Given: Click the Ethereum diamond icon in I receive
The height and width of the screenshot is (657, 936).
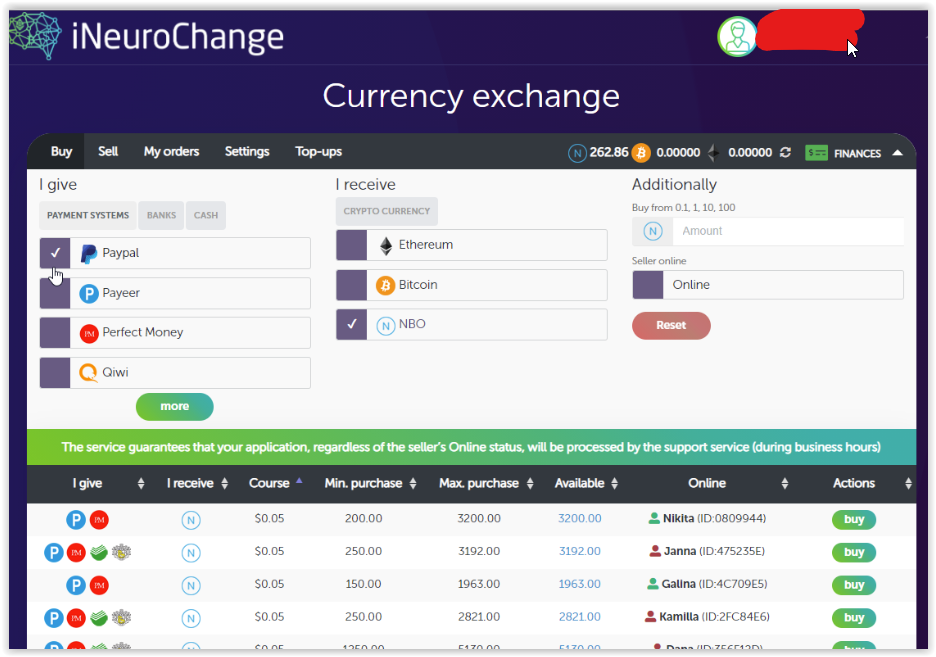Looking at the screenshot, I should 386,246.
